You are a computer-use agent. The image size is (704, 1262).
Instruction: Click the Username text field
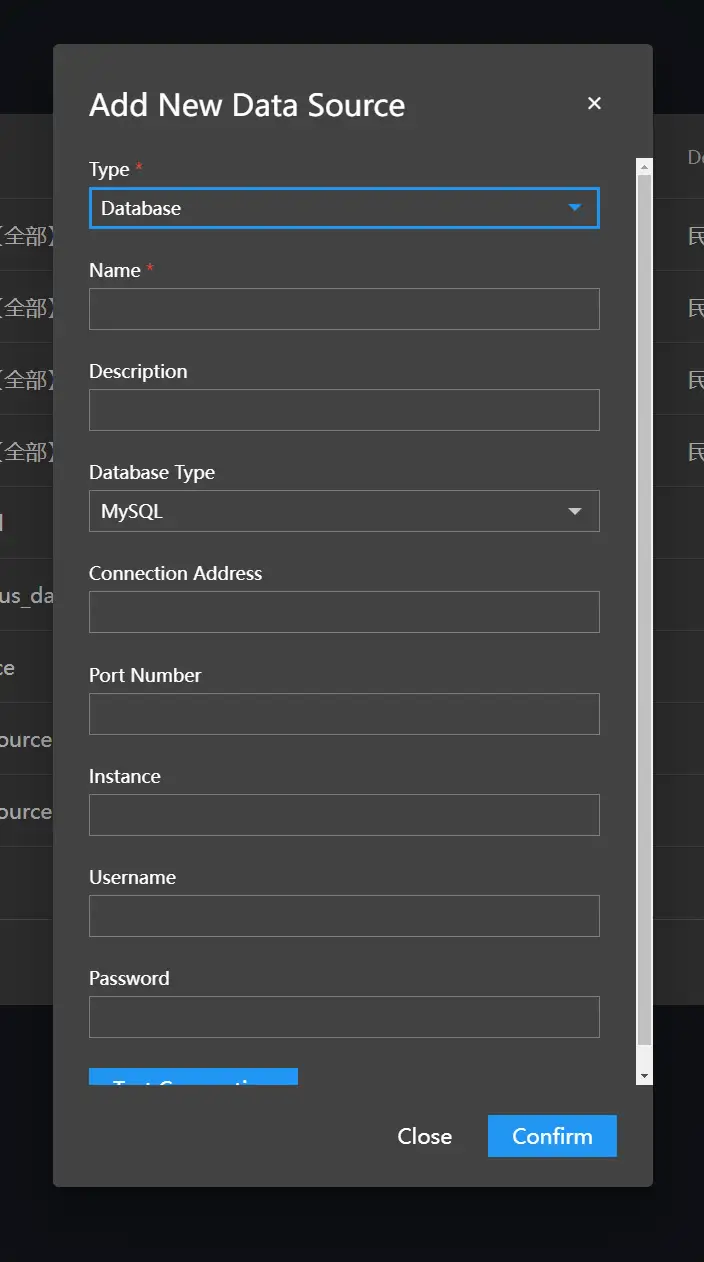point(344,916)
